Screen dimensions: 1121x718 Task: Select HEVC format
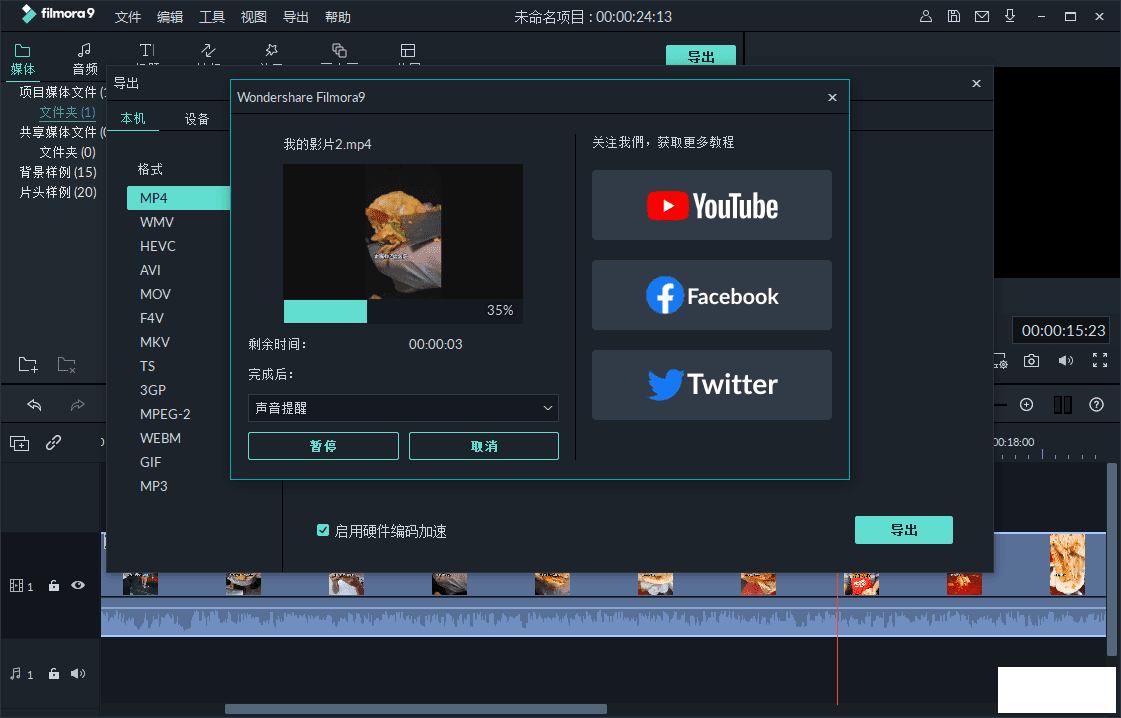point(158,246)
